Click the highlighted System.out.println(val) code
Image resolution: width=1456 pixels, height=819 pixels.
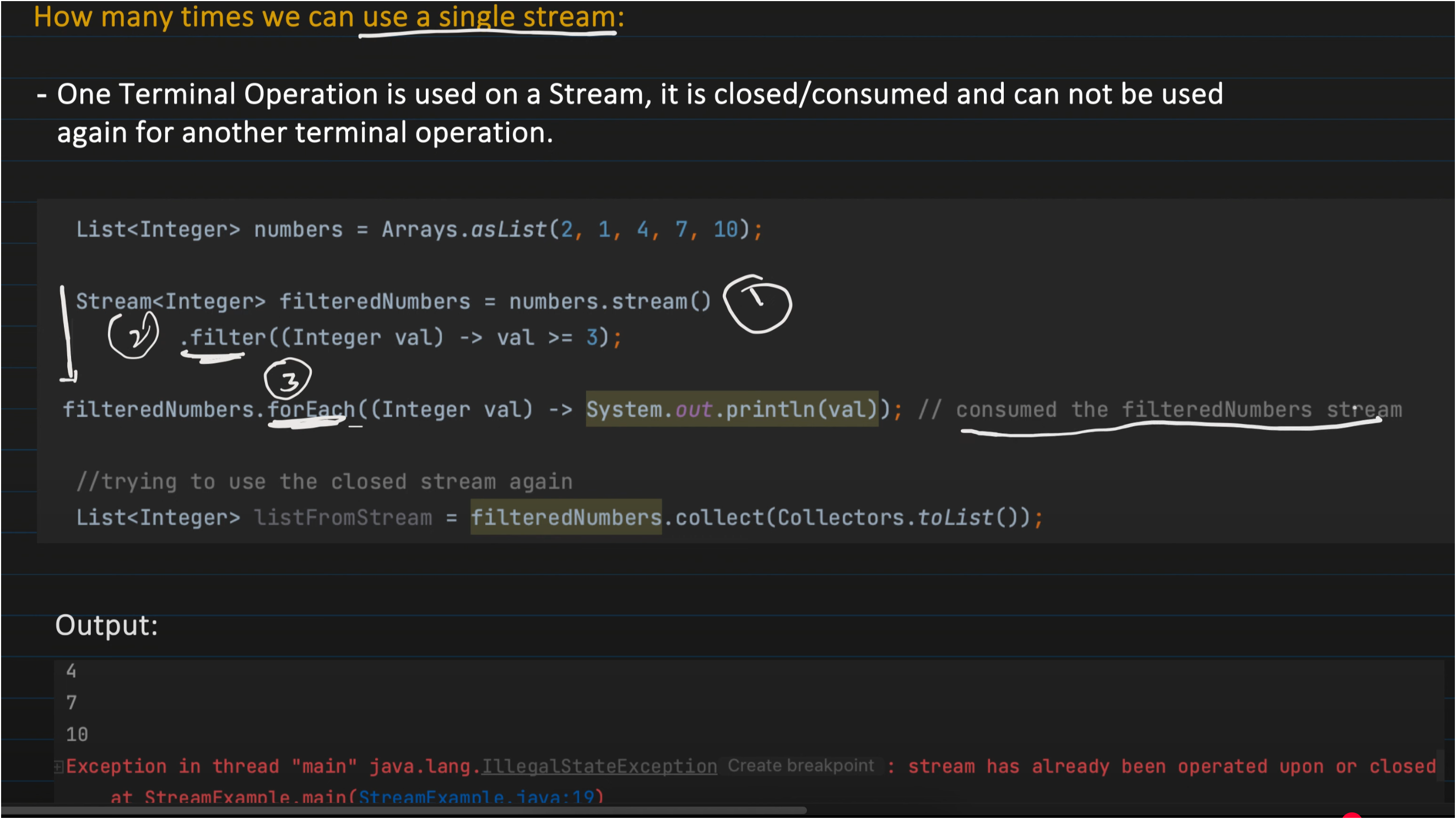pos(732,409)
